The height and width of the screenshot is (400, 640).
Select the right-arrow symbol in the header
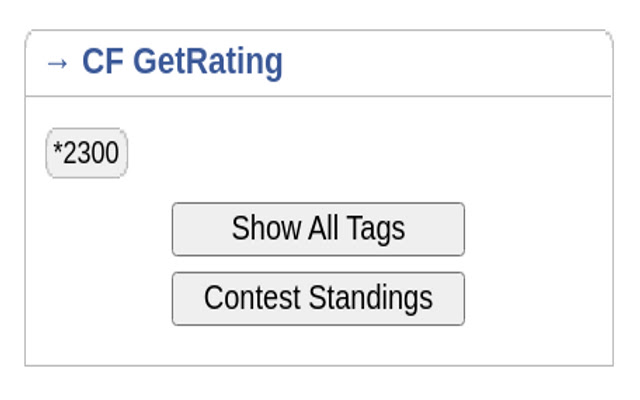click(58, 63)
